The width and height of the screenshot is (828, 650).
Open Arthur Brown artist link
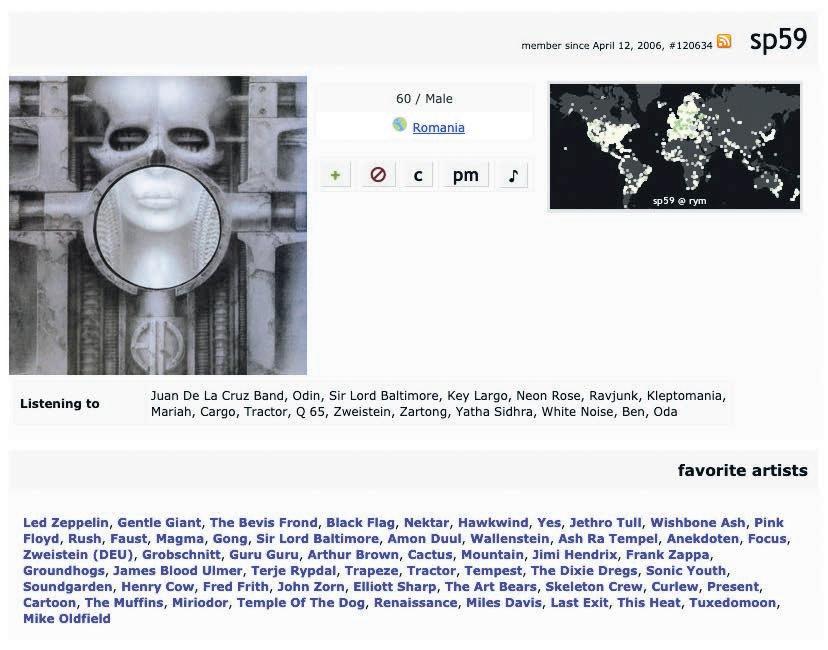(x=353, y=555)
